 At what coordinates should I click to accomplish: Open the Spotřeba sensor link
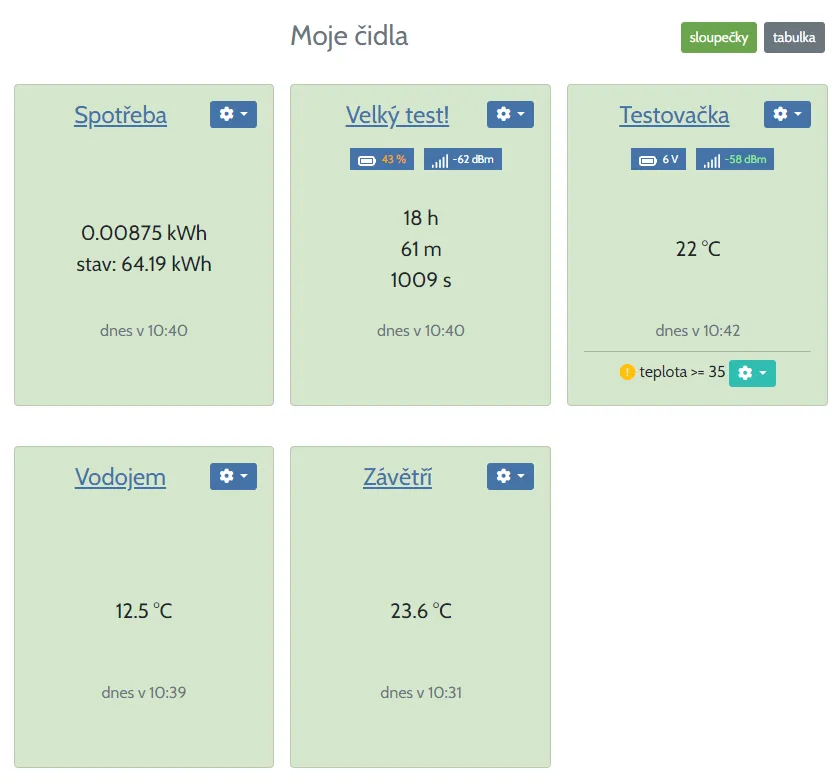point(120,115)
